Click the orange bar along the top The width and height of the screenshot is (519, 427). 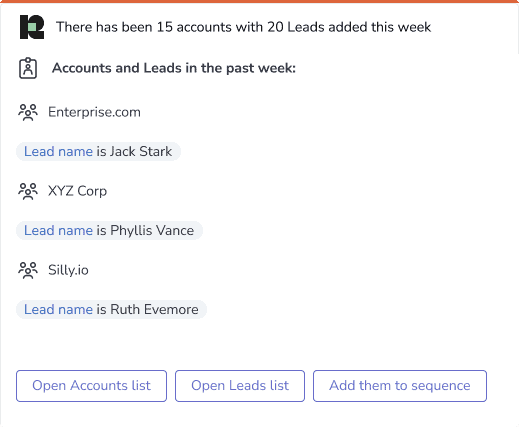click(x=259, y=1)
